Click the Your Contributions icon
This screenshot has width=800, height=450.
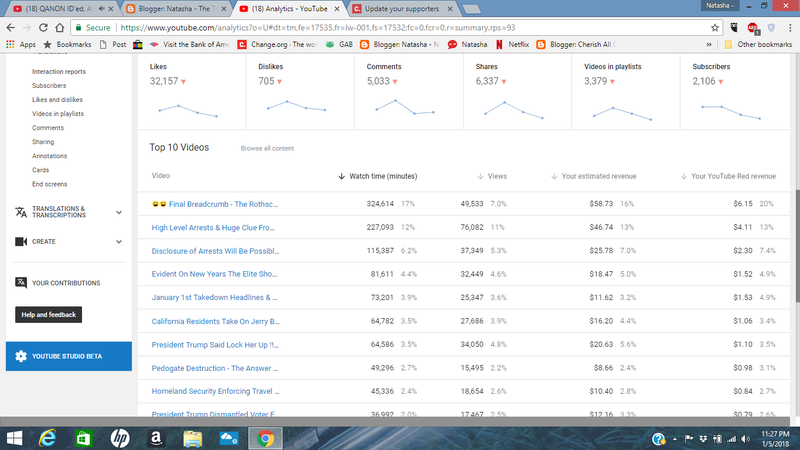pyautogui.click(x=22, y=283)
